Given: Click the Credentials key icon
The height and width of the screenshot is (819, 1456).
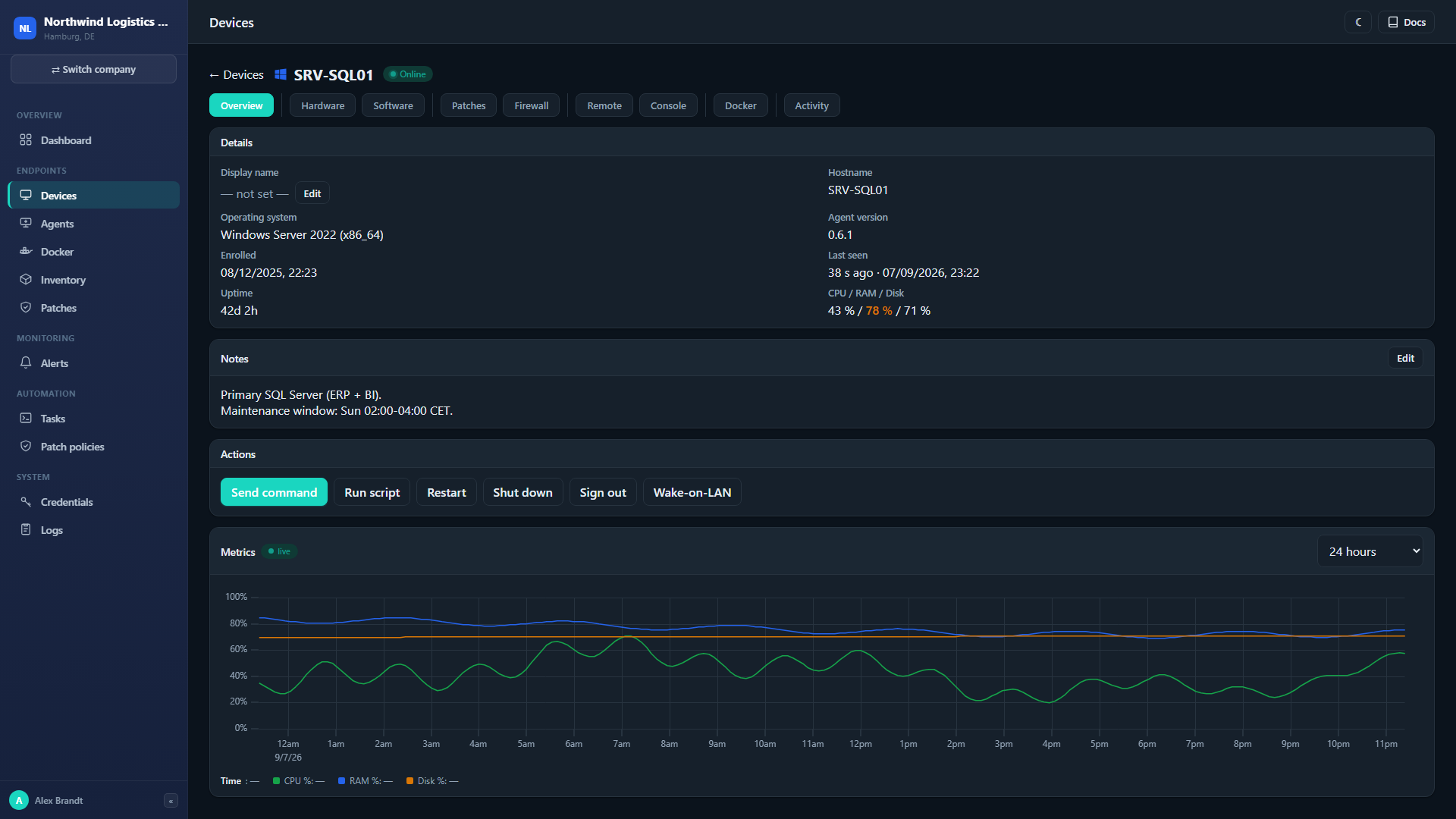Looking at the screenshot, I should click(x=26, y=502).
